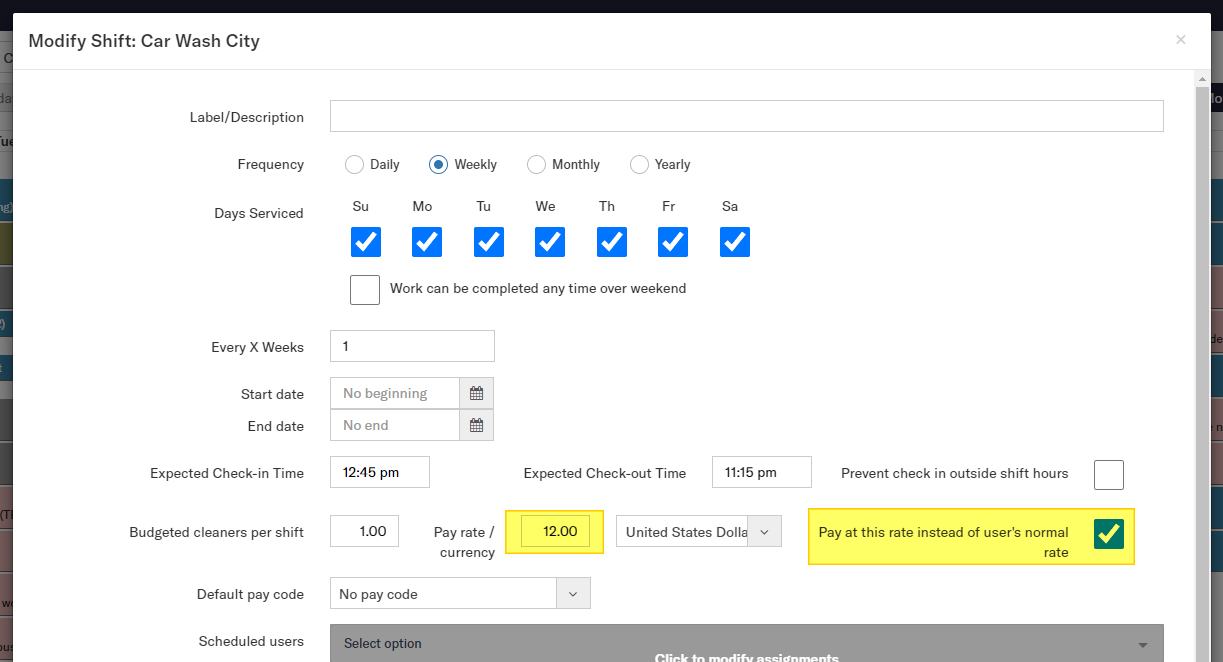This screenshot has width=1223, height=662.
Task: Click the Expected Check-in Time field
Action: pyautogui.click(x=380, y=472)
